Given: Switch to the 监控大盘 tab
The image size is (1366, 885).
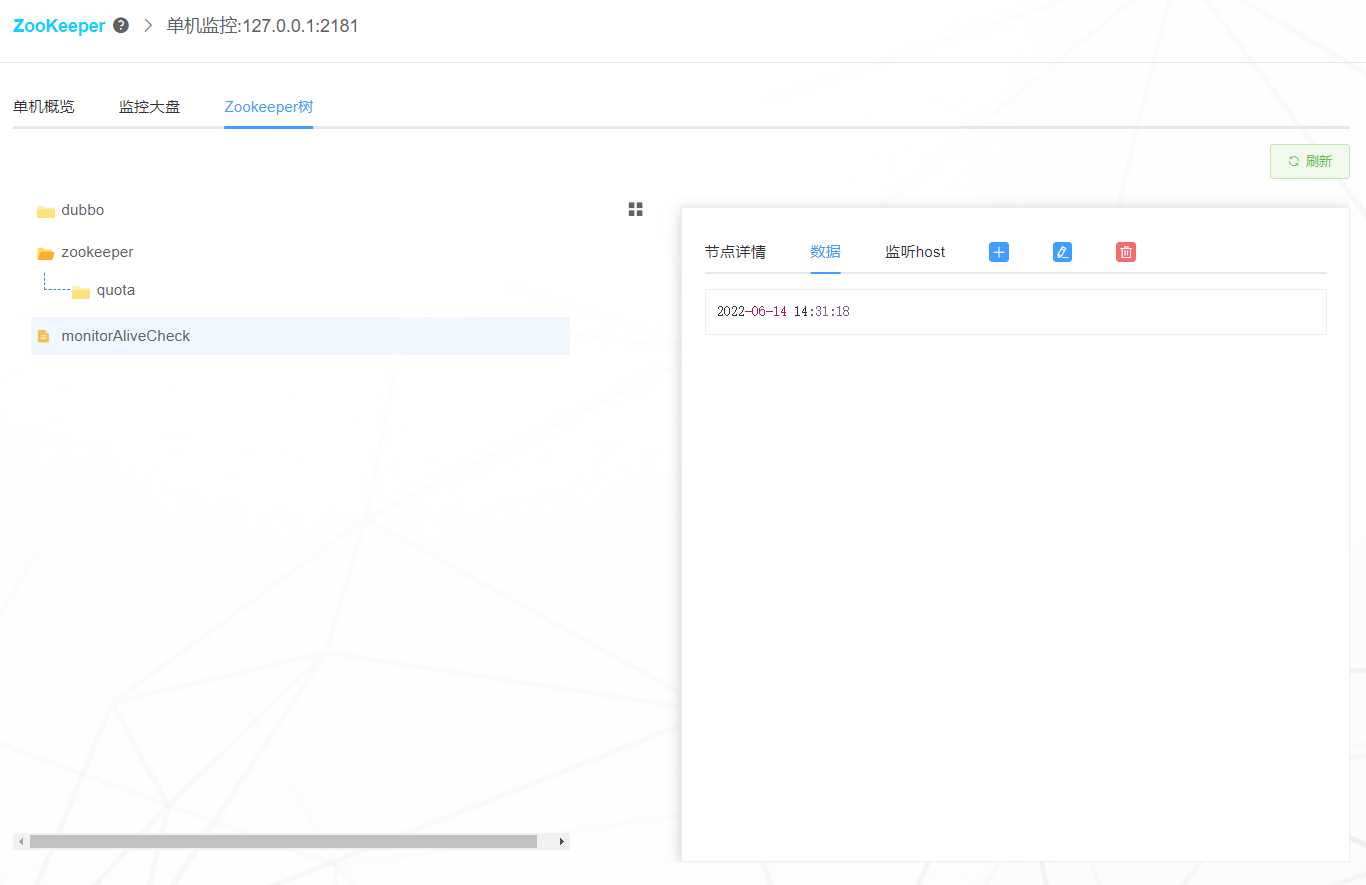Looking at the screenshot, I should click(x=149, y=107).
